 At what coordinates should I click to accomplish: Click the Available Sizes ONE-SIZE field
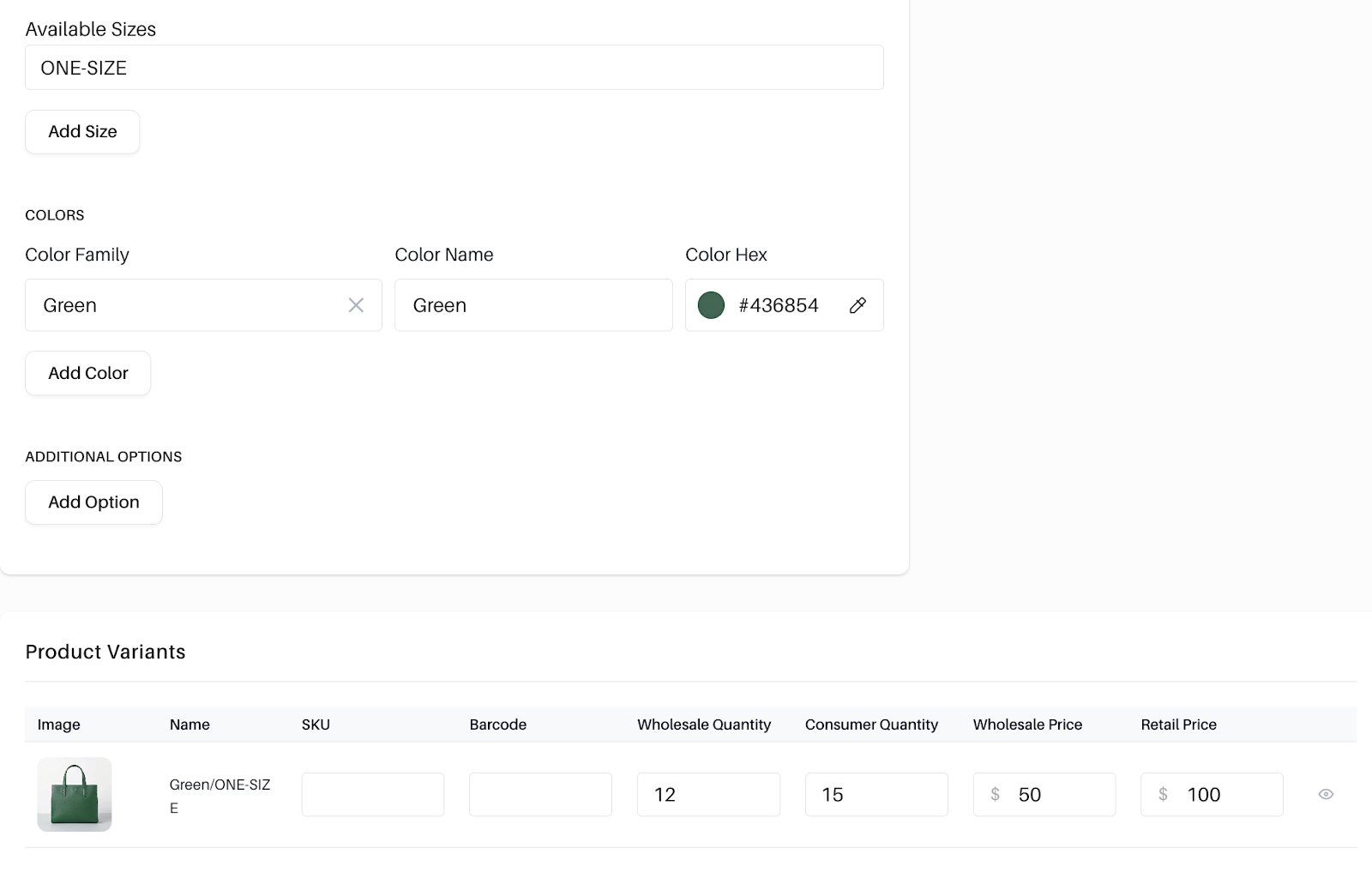pyautogui.click(x=454, y=68)
